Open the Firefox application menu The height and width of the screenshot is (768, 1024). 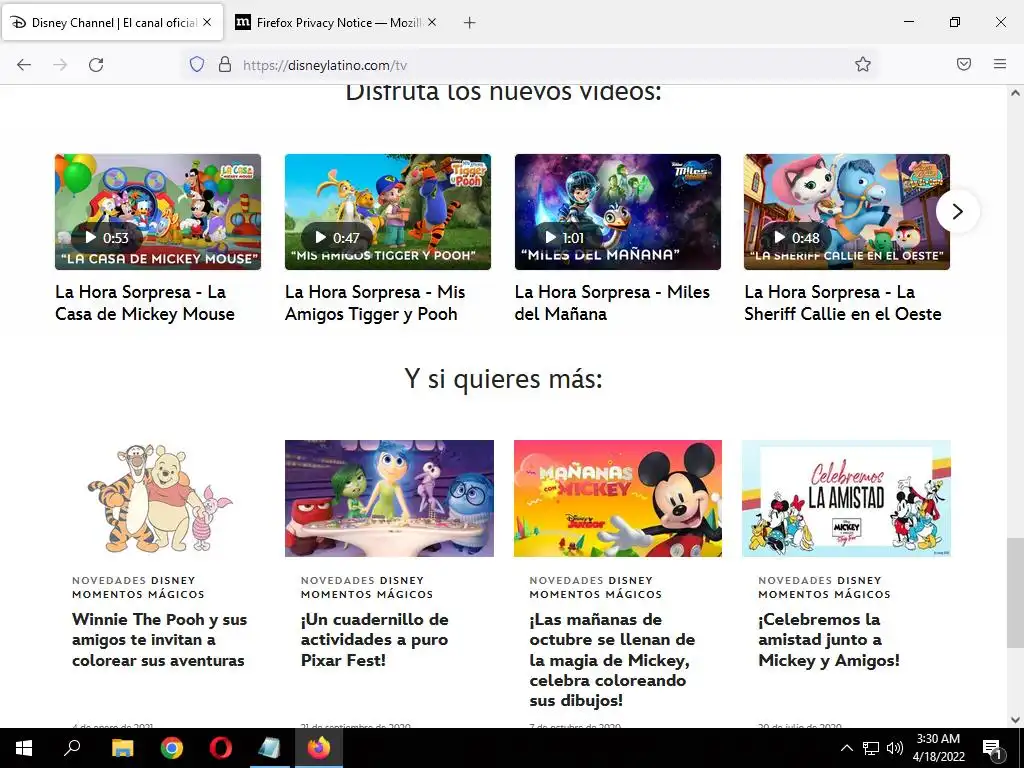(x=1000, y=64)
